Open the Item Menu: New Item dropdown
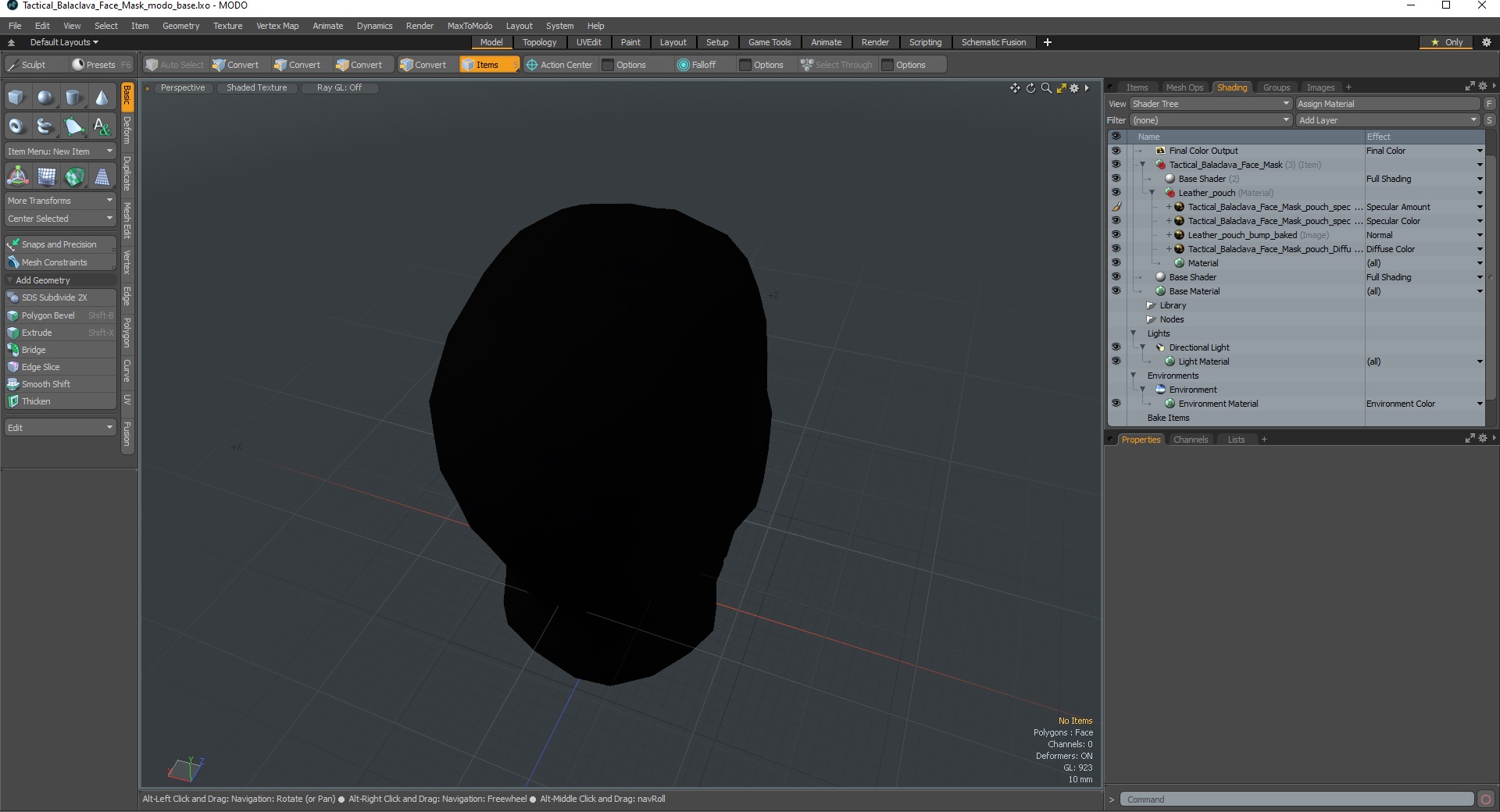This screenshot has height=812, width=1500. (x=60, y=151)
